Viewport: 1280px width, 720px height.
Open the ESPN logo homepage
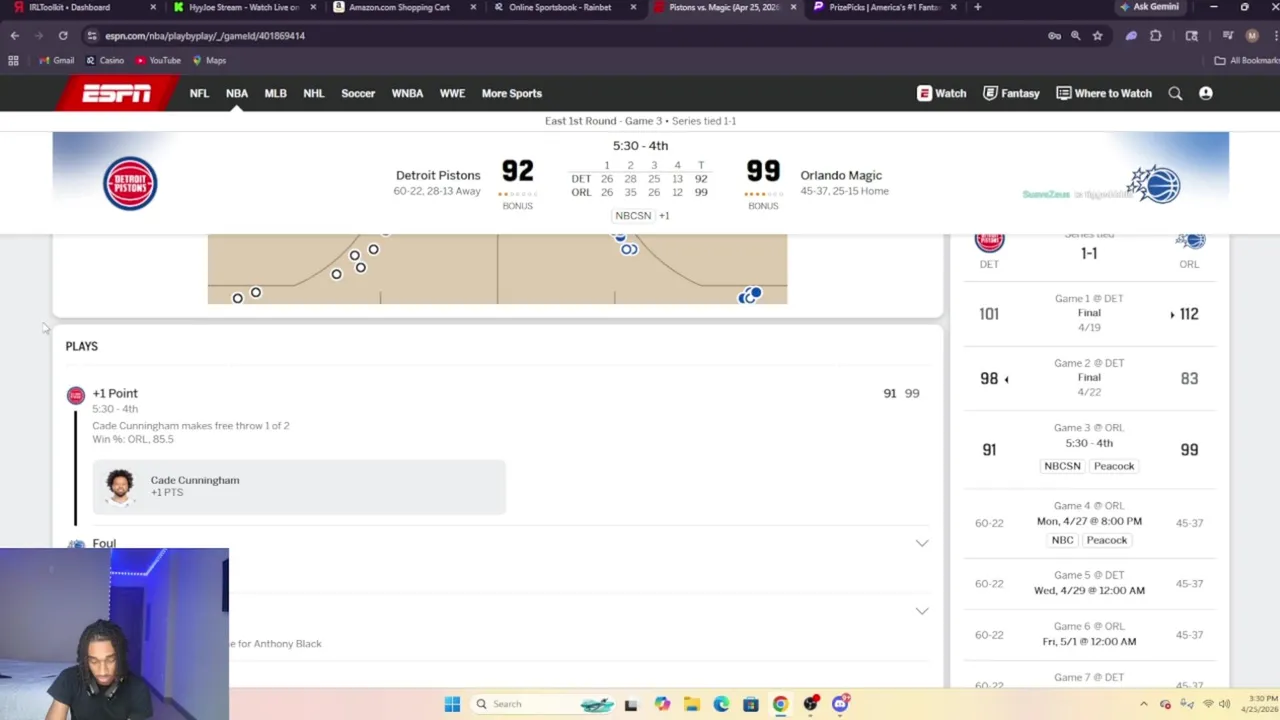click(x=116, y=93)
